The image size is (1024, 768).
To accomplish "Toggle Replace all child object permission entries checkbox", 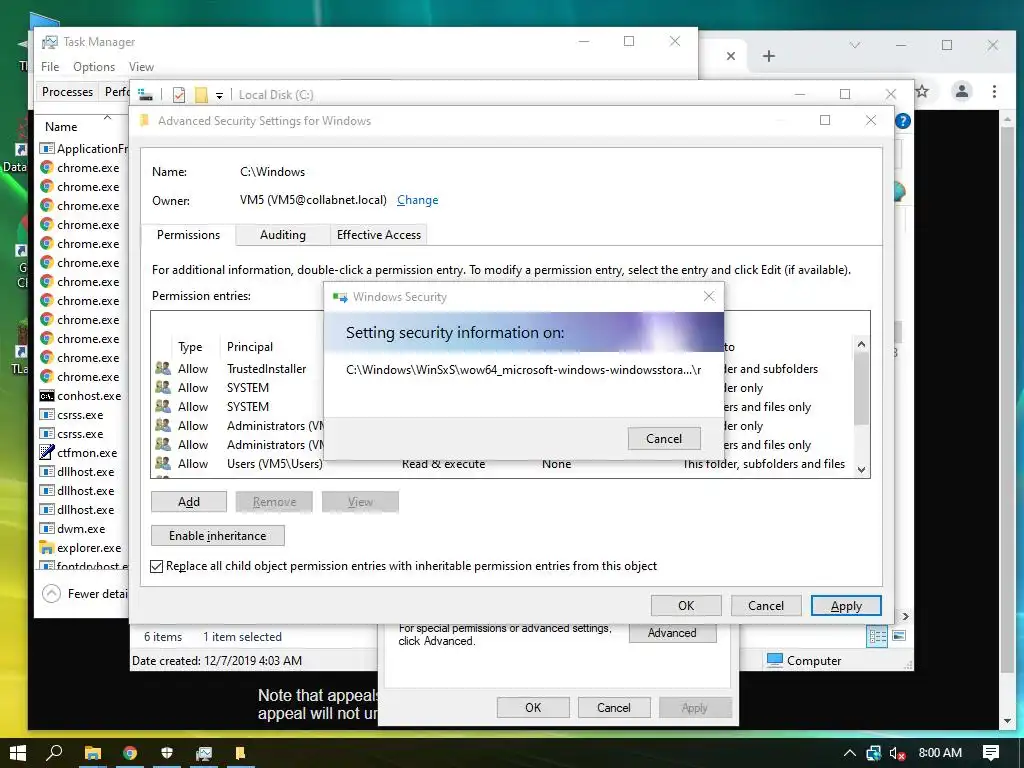I will coord(156,566).
